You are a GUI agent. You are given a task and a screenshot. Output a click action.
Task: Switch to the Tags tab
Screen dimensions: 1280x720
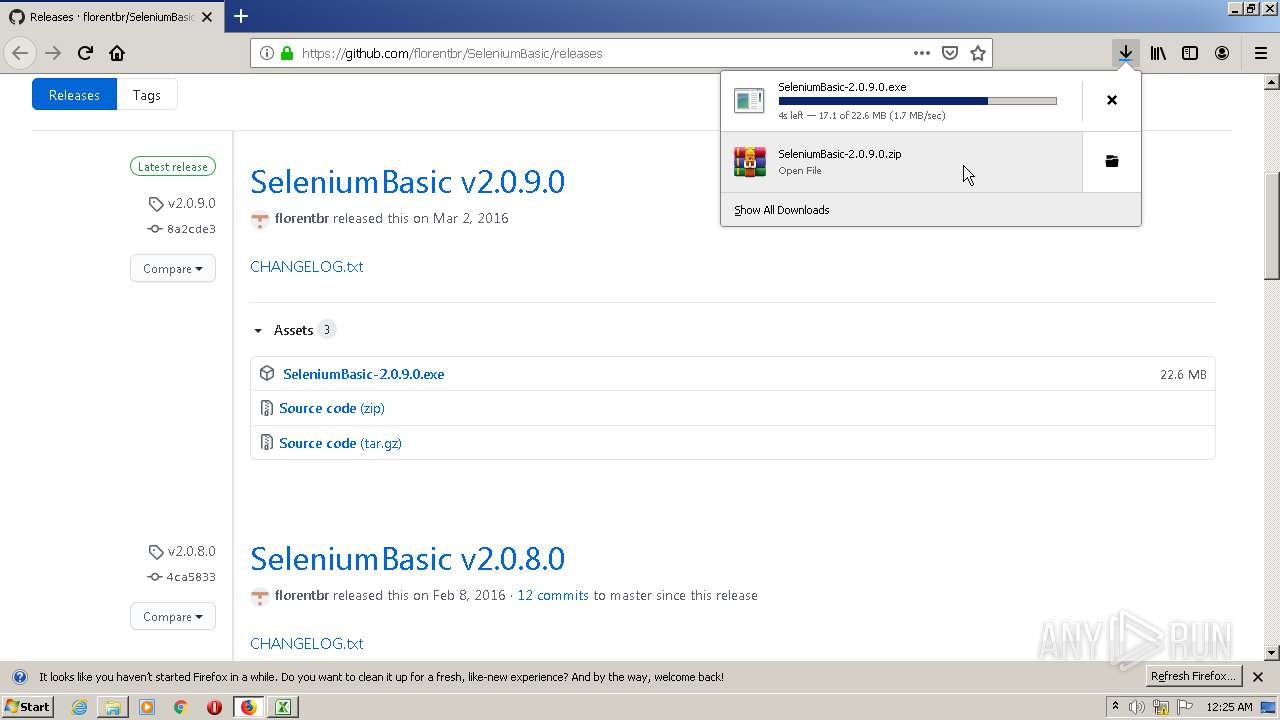[147, 95]
